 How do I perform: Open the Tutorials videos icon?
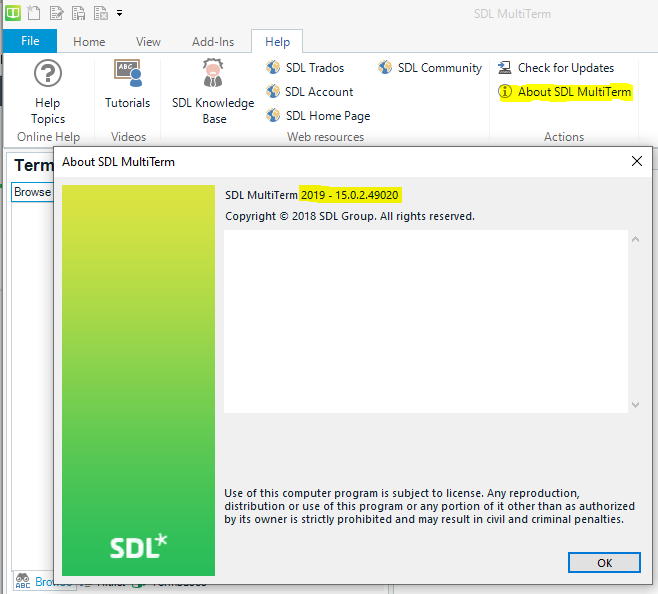pyautogui.click(x=128, y=73)
